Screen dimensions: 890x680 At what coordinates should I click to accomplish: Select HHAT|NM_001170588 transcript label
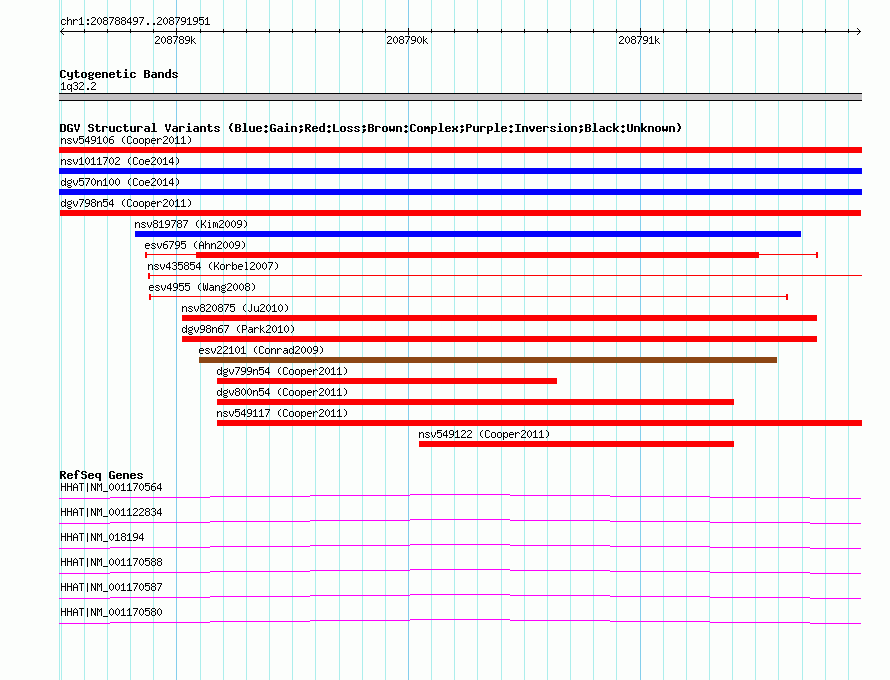tap(111, 562)
